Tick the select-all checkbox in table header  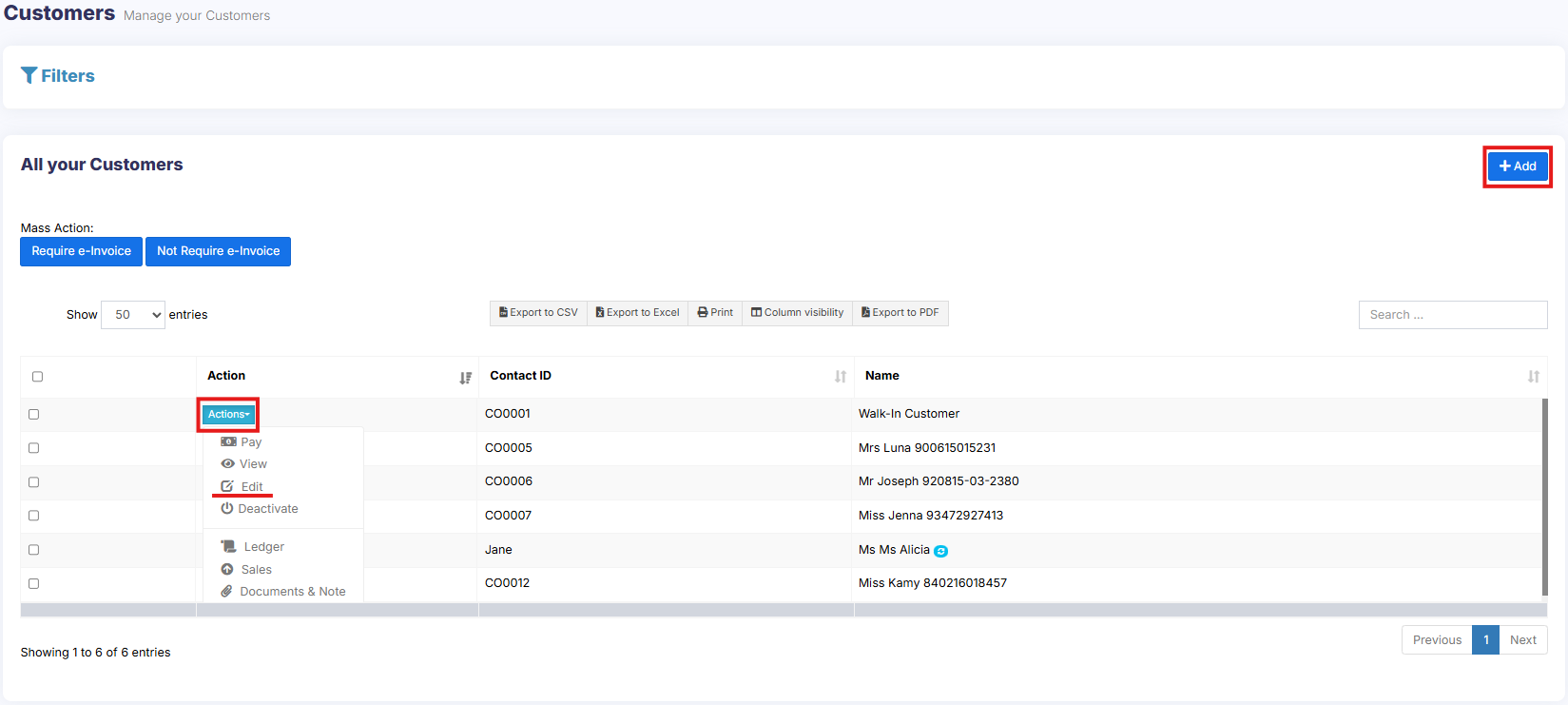point(38,377)
